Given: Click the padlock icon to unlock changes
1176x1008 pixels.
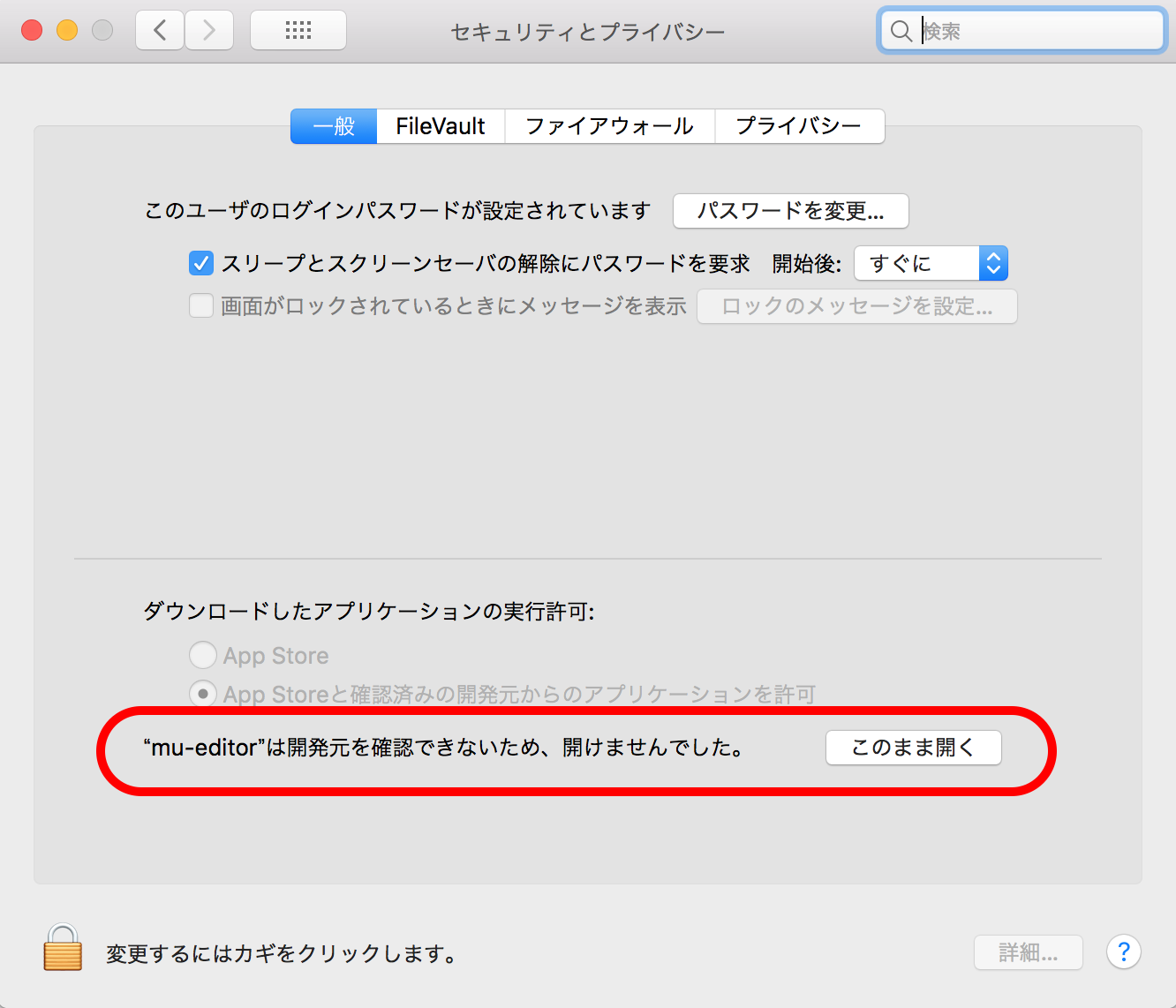Looking at the screenshot, I should coord(63,949).
